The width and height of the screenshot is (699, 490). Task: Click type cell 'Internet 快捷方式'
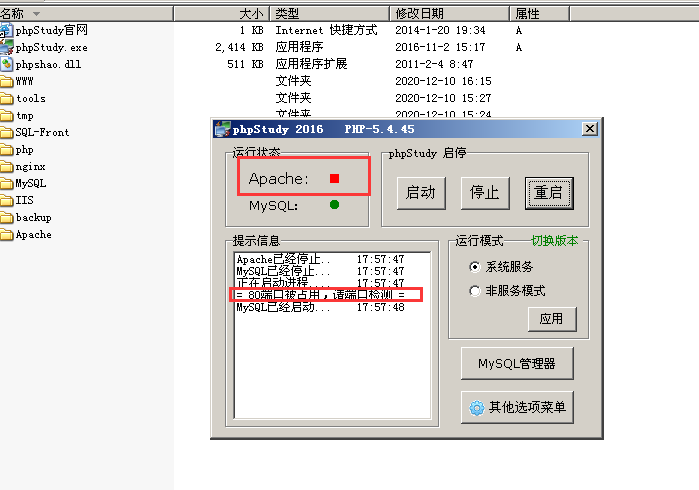(x=326, y=30)
